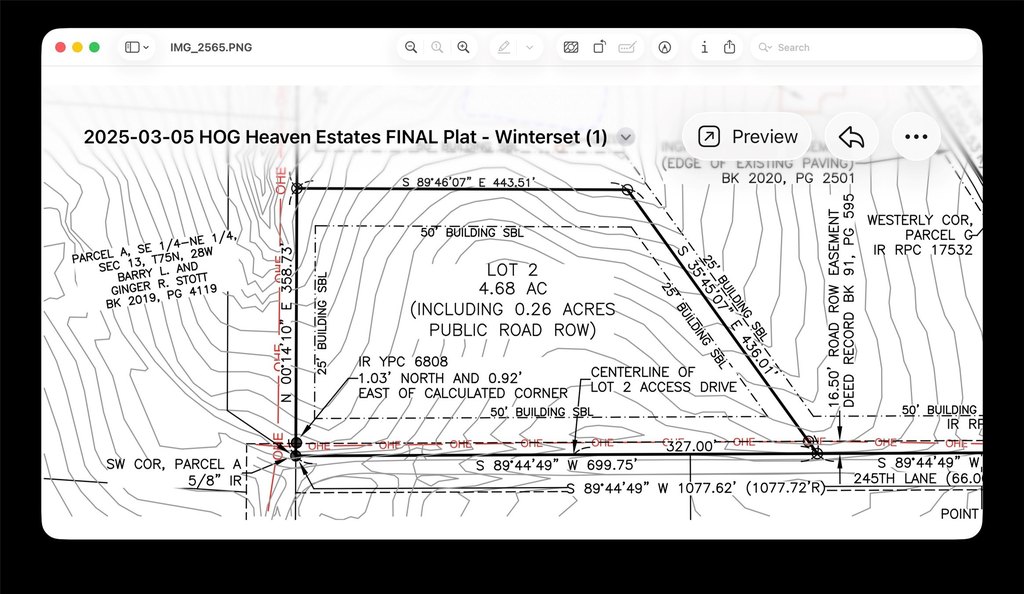Zoom in using the magnifier plus icon

[463, 47]
